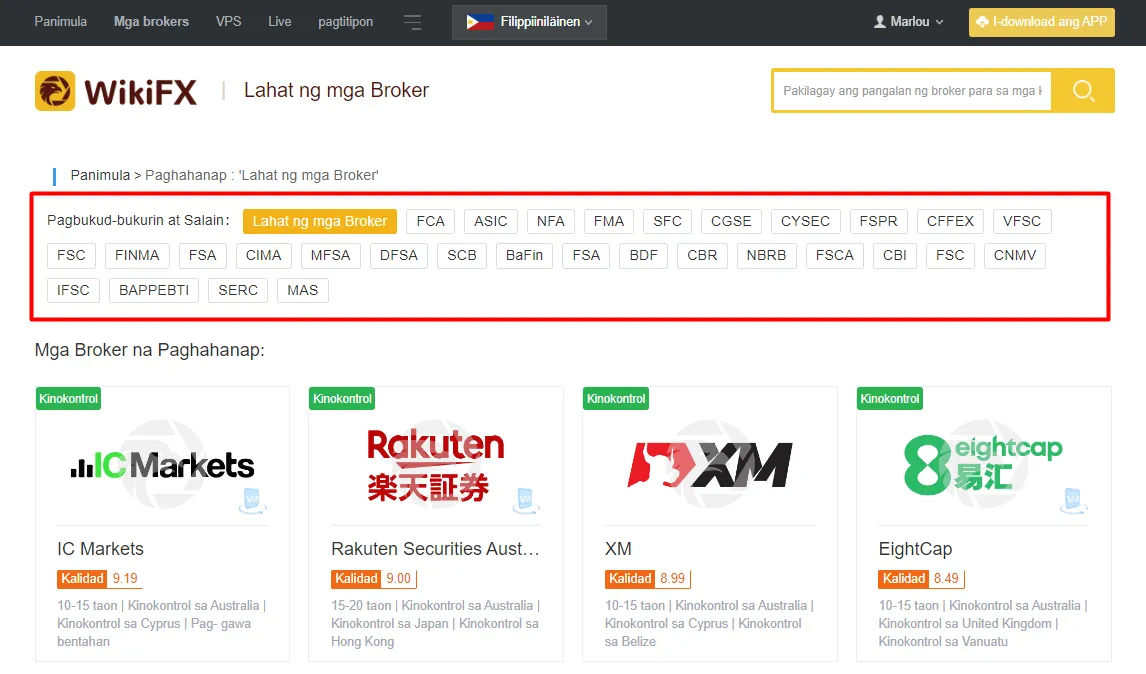1146x674 pixels.
Task: Open the VPS menu item
Action: [x=228, y=21]
